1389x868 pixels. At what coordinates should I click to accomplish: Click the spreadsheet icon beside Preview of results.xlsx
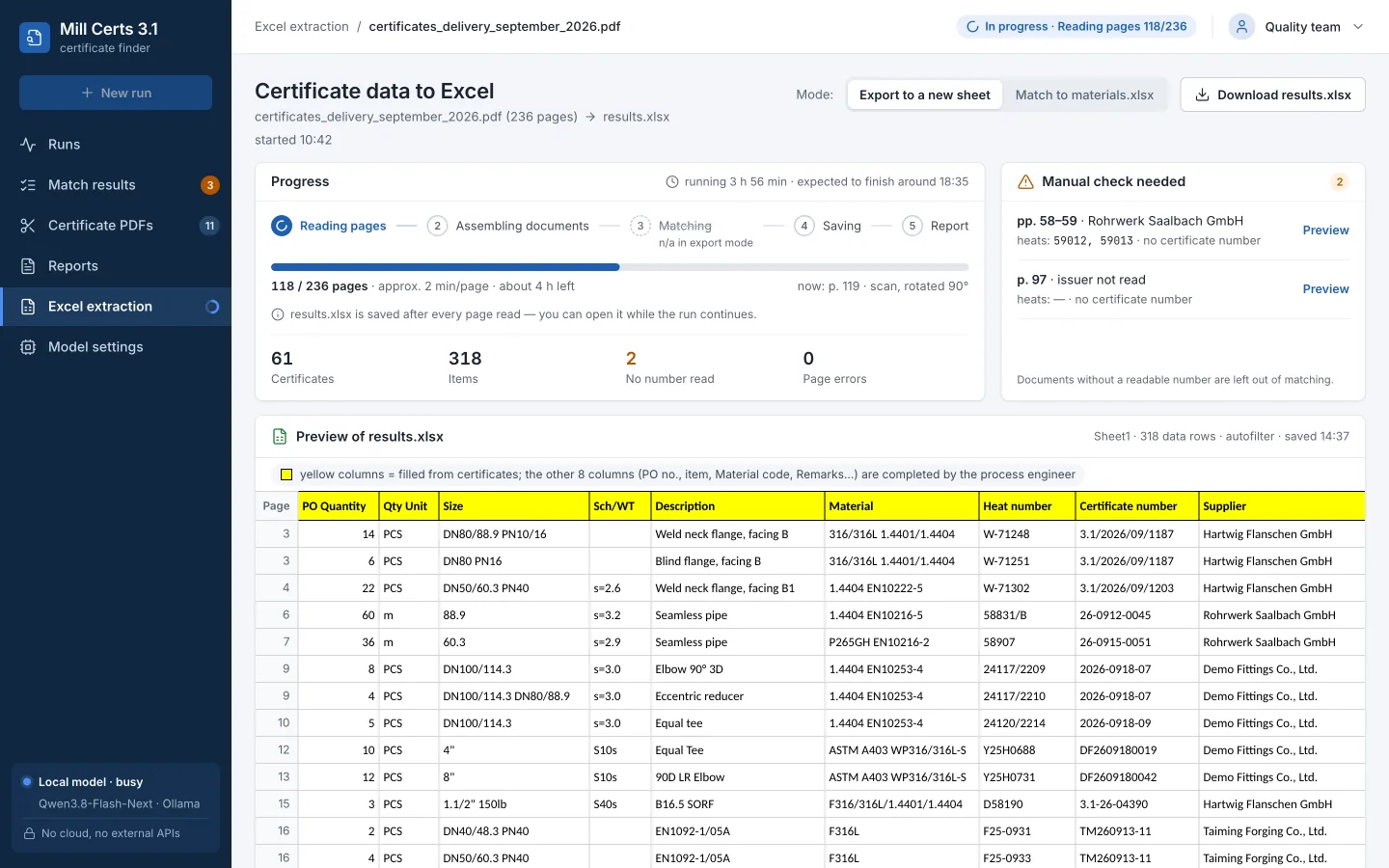tap(280, 437)
